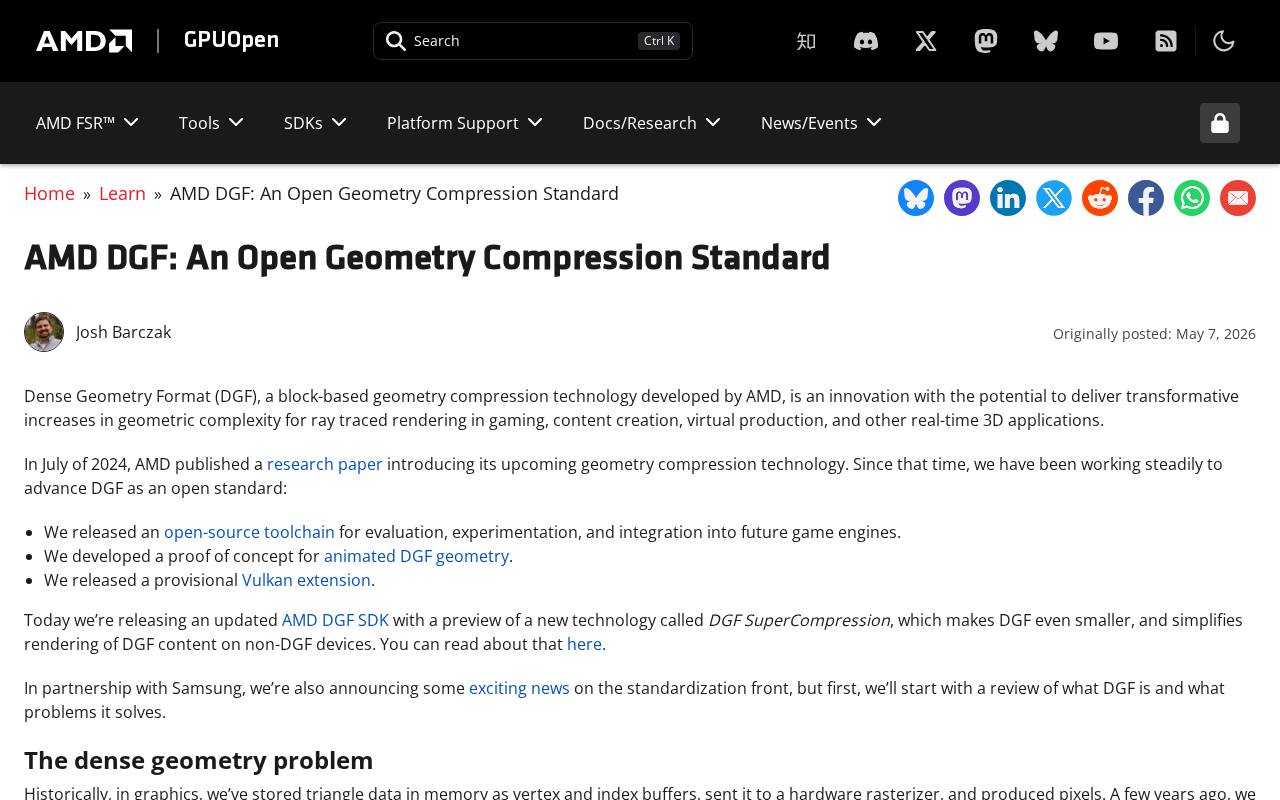Image resolution: width=1280 pixels, height=800 pixels.
Task: Expand the Docs/Research menu
Action: [652, 123]
